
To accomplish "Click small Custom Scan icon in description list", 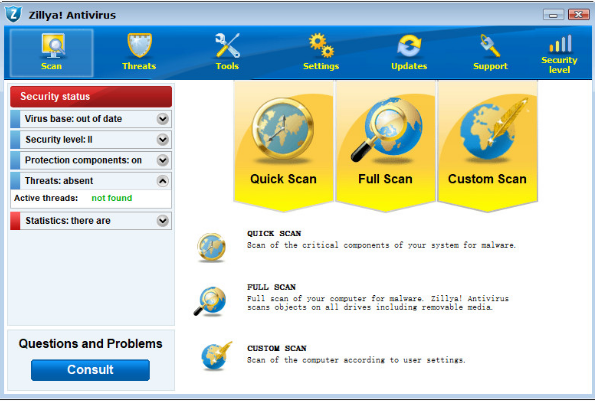I will [x=216, y=355].
